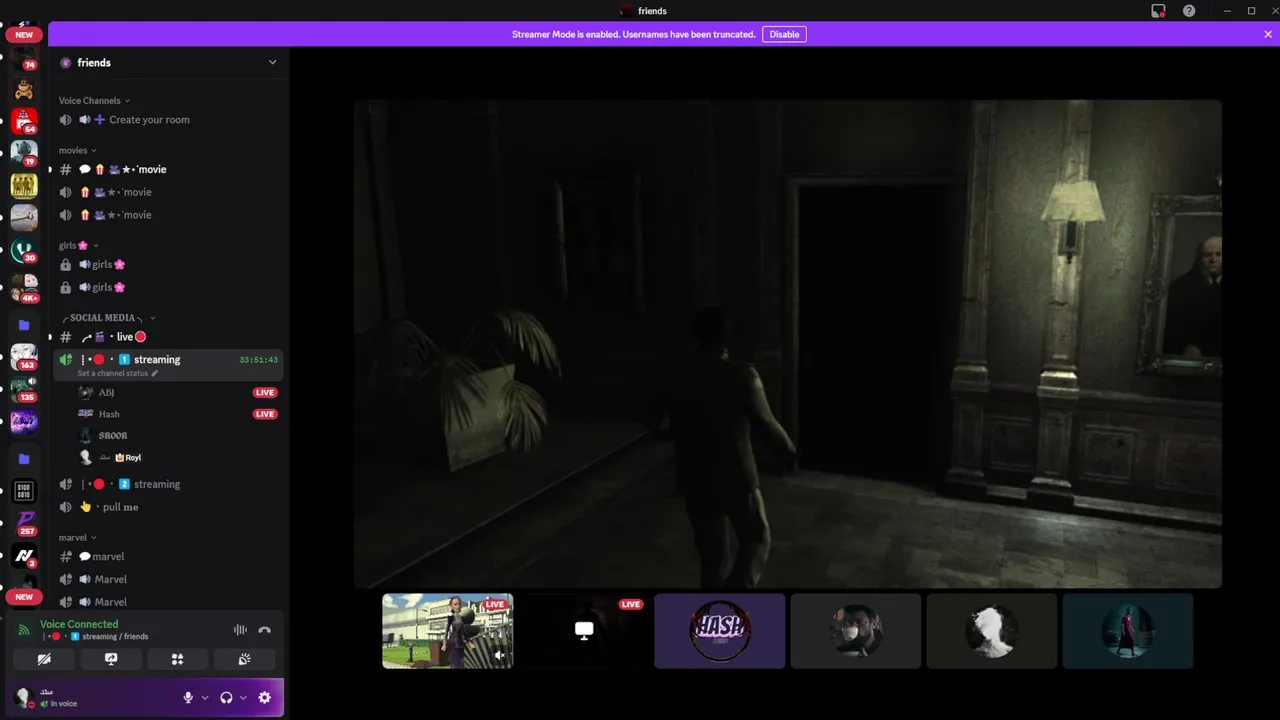The width and height of the screenshot is (1280, 720).
Task: Open server with 19 notification badge
Action: [24, 153]
